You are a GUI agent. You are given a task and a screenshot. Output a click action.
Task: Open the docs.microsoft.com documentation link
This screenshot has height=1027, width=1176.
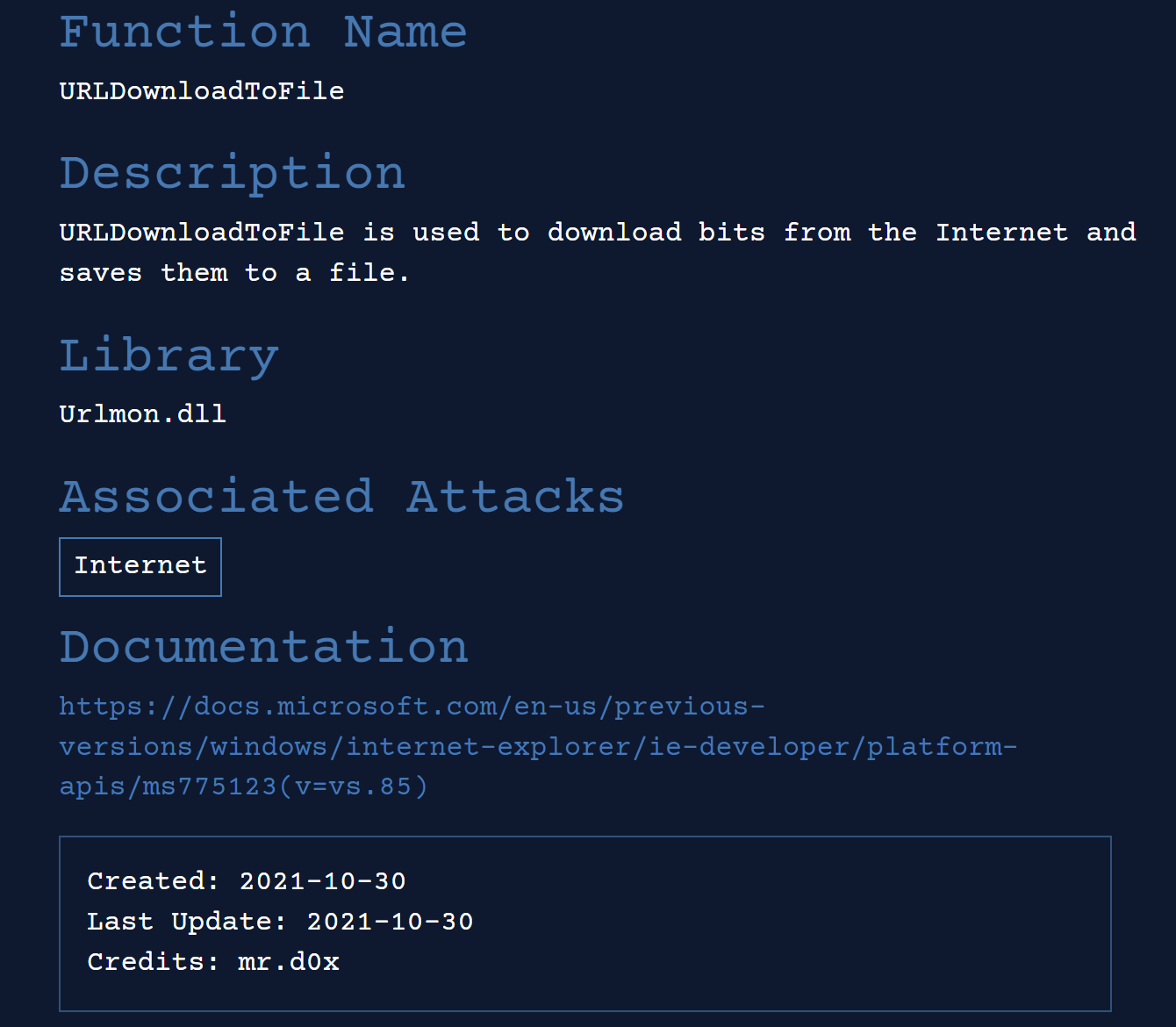[538, 746]
